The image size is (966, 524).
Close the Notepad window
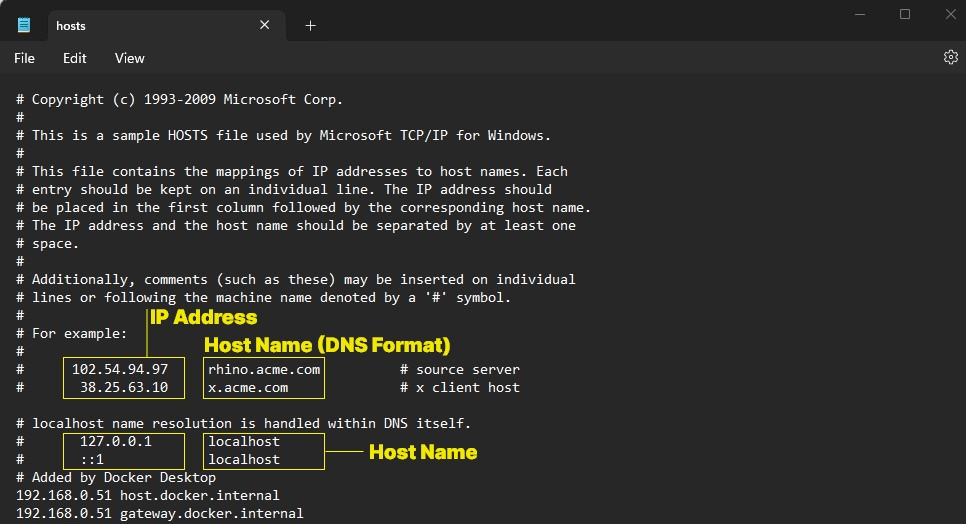coord(951,14)
